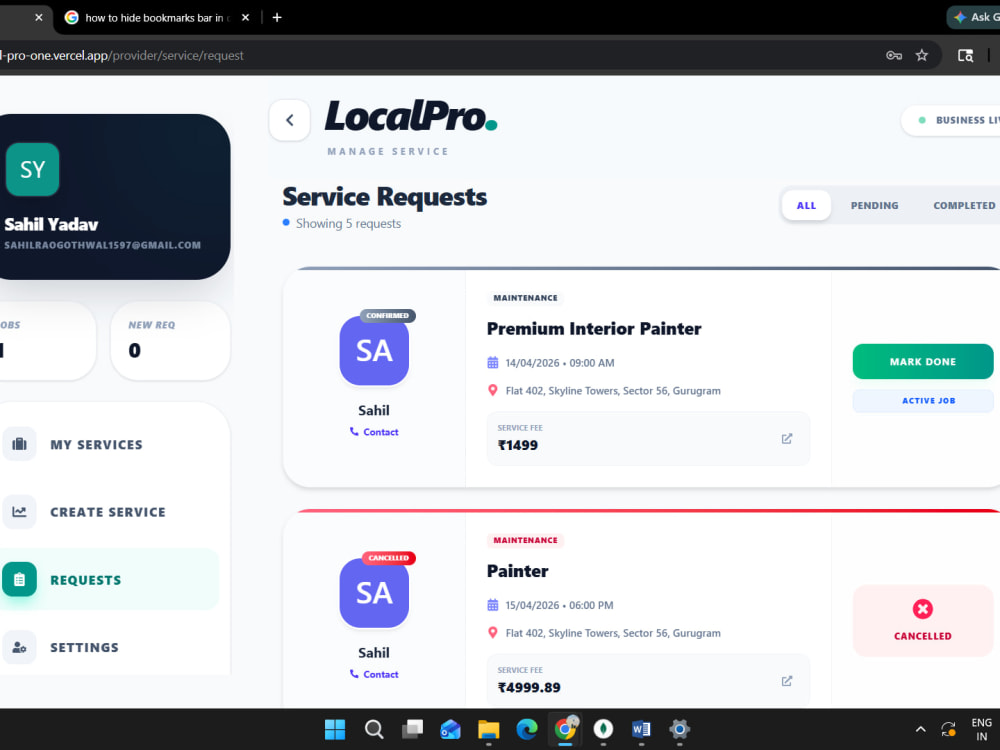The height and width of the screenshot is (750, 1000).
Task: Click the CANCELLED badge on Sahil's avatar
Action: [388, 558]
